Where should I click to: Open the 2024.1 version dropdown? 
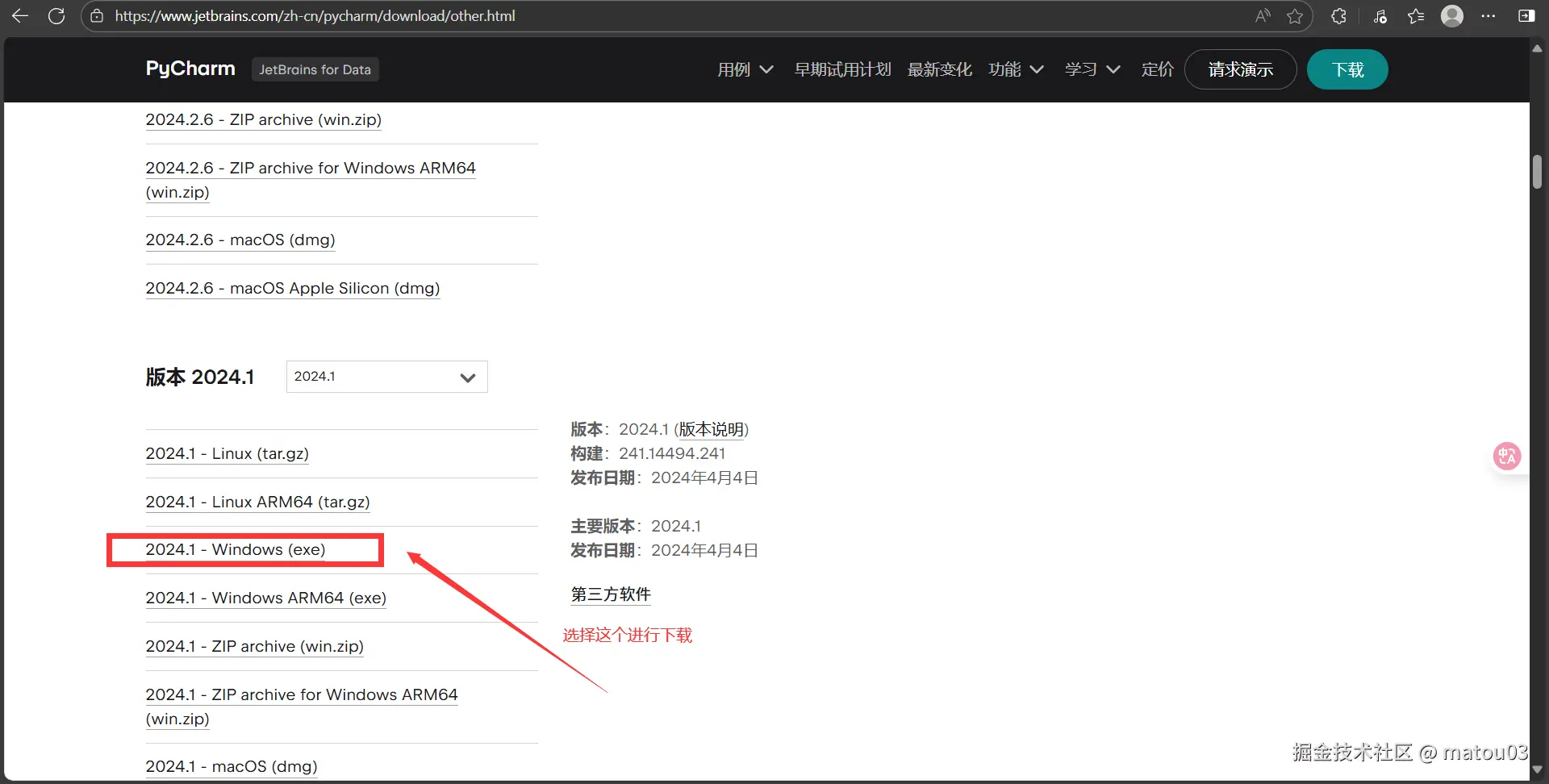386,377
